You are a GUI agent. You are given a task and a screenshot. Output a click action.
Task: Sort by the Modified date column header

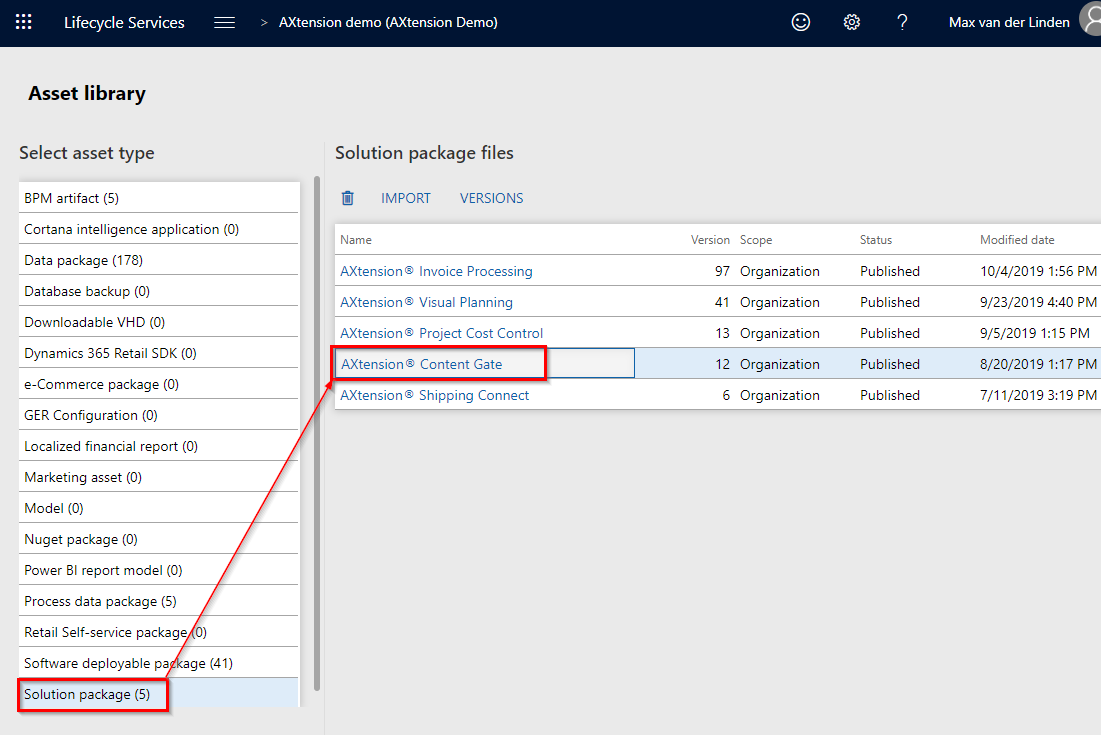click(x=1016, y=240)
